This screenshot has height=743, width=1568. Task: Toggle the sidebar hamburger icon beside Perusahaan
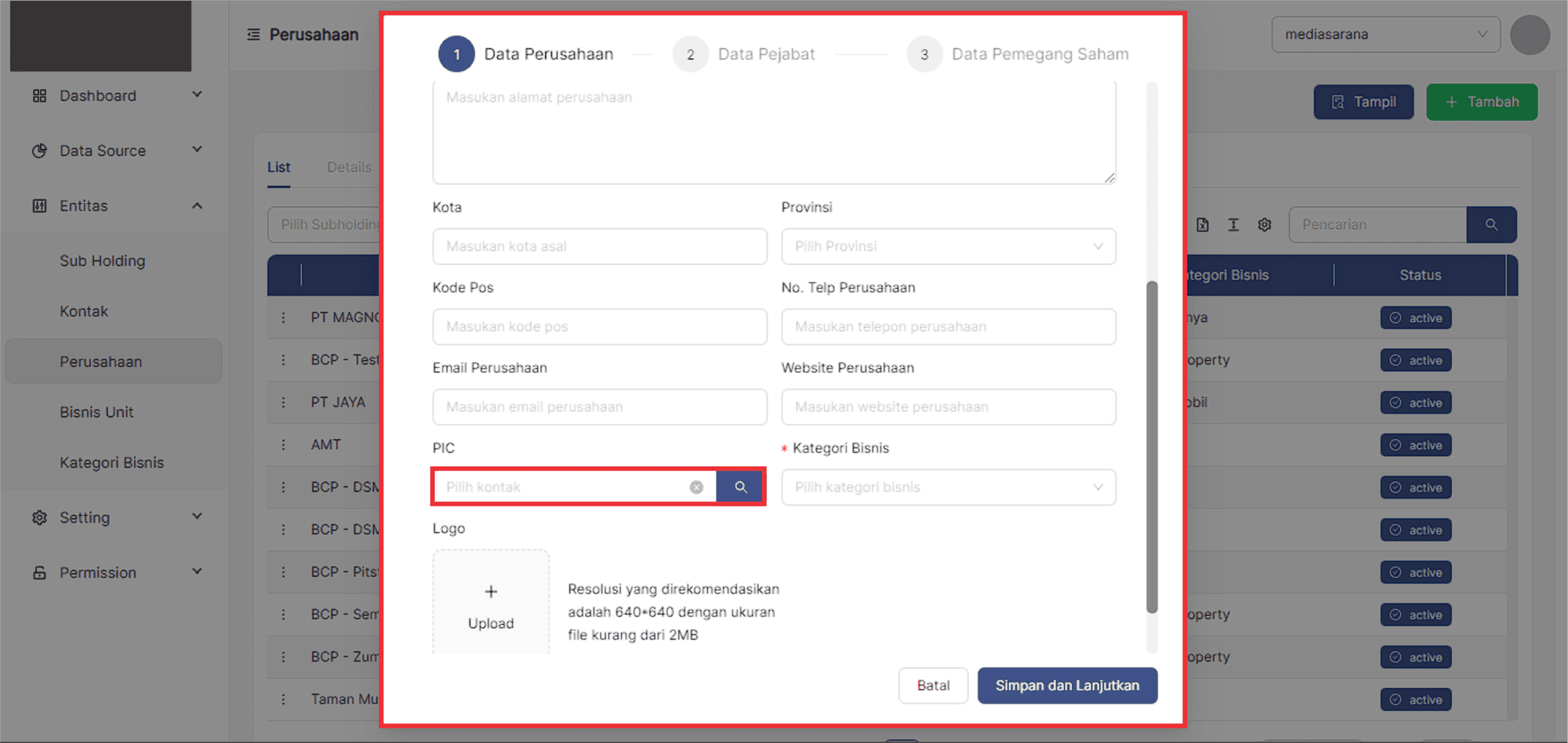pos(253,34)
